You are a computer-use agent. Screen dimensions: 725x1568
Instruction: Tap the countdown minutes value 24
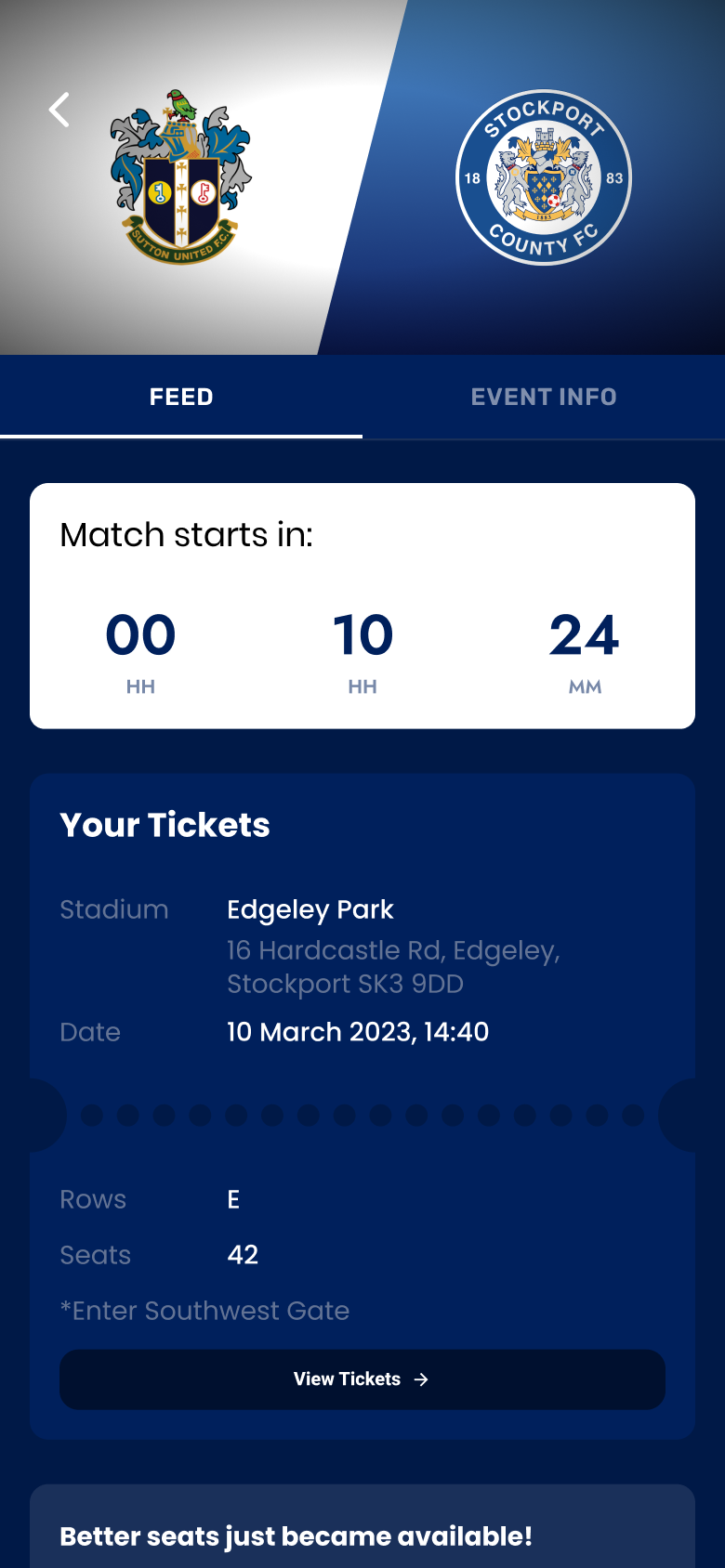tap(585, 635)
